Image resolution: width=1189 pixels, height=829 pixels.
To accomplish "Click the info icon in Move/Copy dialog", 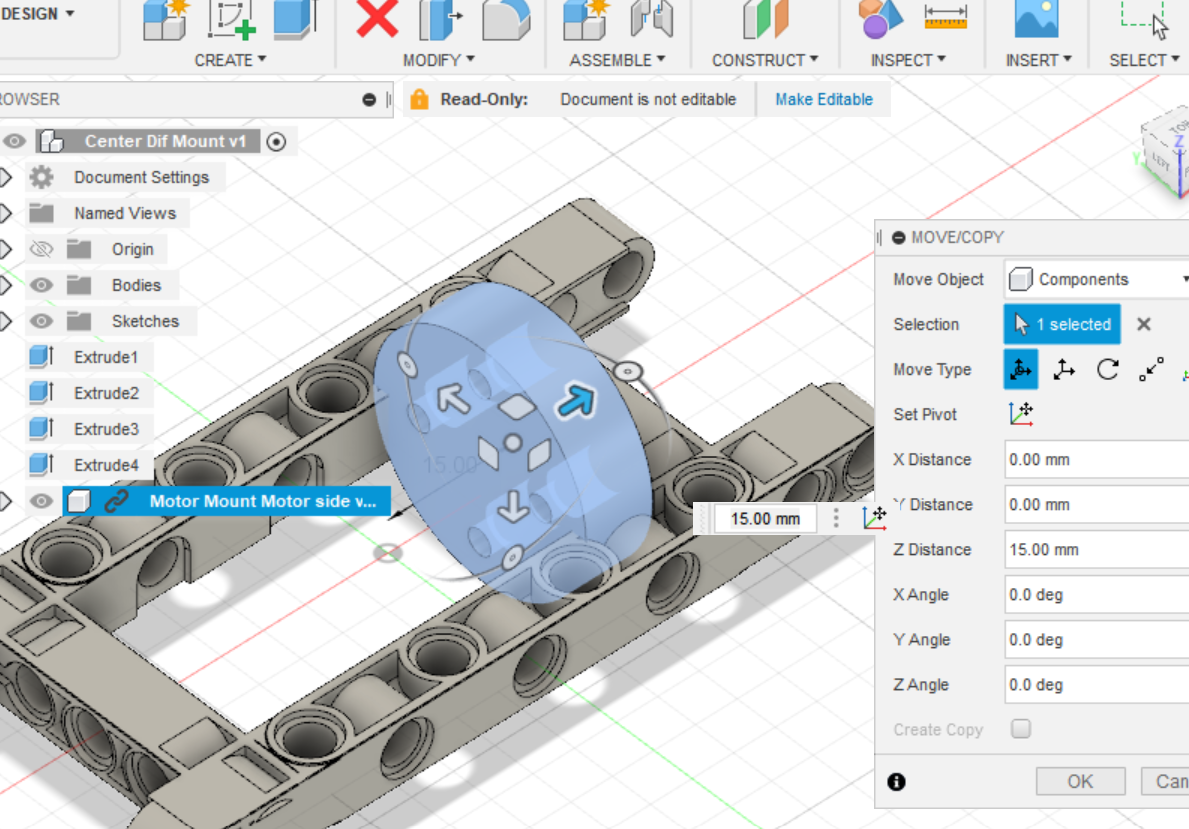I will 896,781.
